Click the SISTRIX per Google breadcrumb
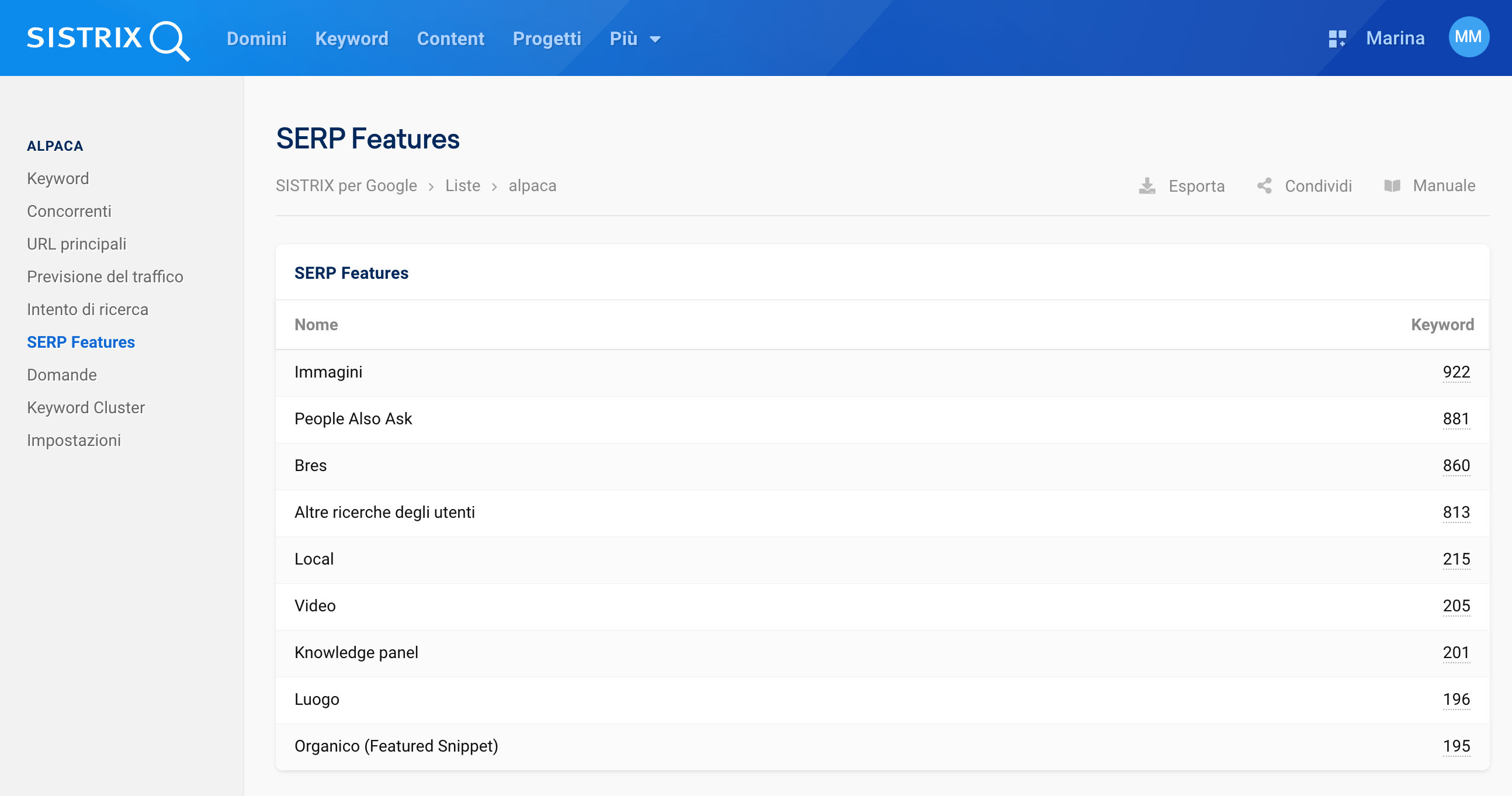This screenshot has height=796, width=1512. point(346,186)
